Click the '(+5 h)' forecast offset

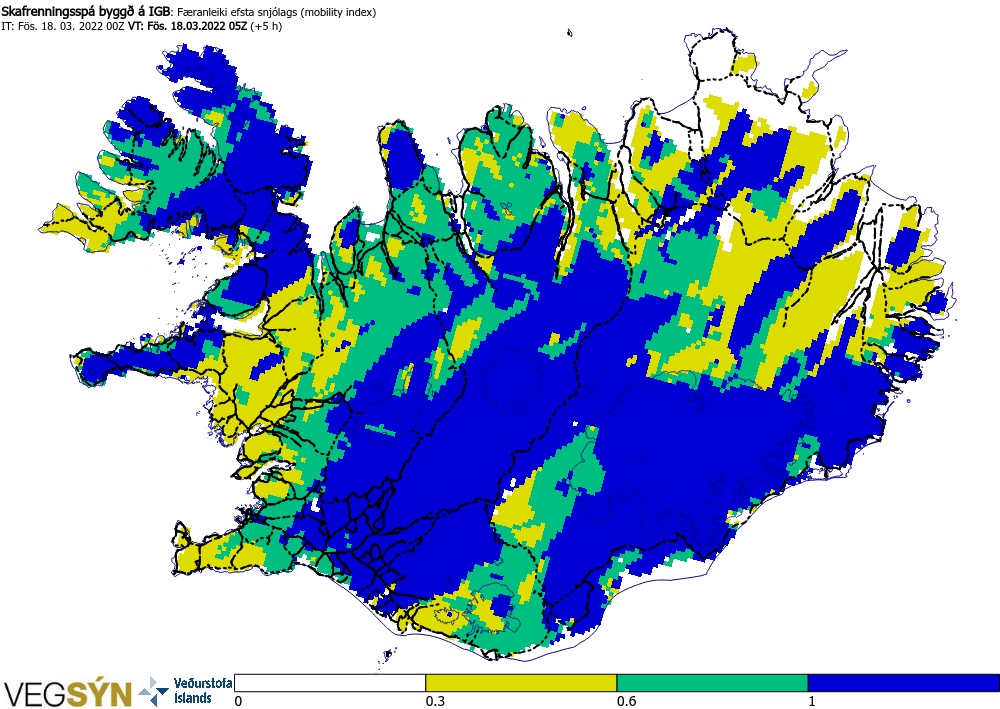(267, 26)
